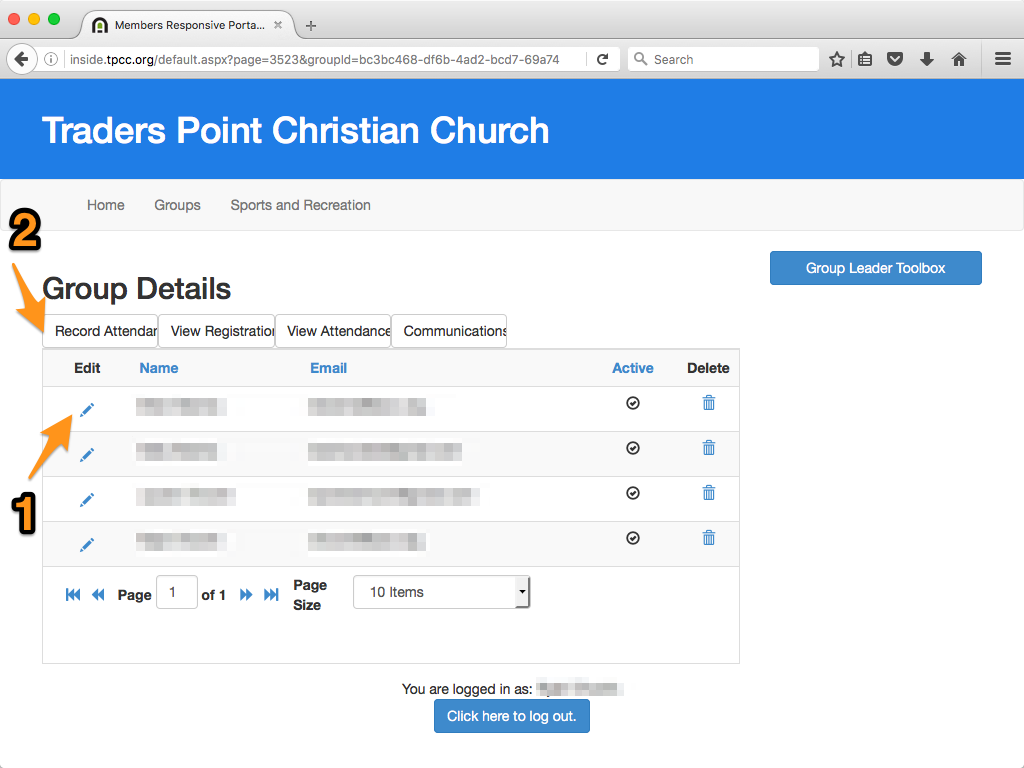The width and height of the screenshot is (1024, 768).
Task: Click the browser back arrow button
Action: [22, 59]
